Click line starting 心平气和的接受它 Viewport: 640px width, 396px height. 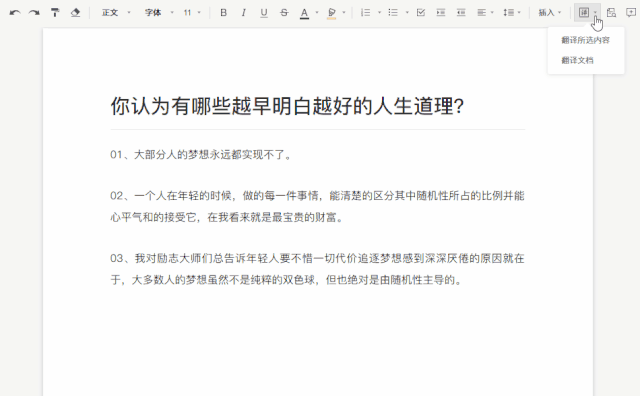coord(227,217)
